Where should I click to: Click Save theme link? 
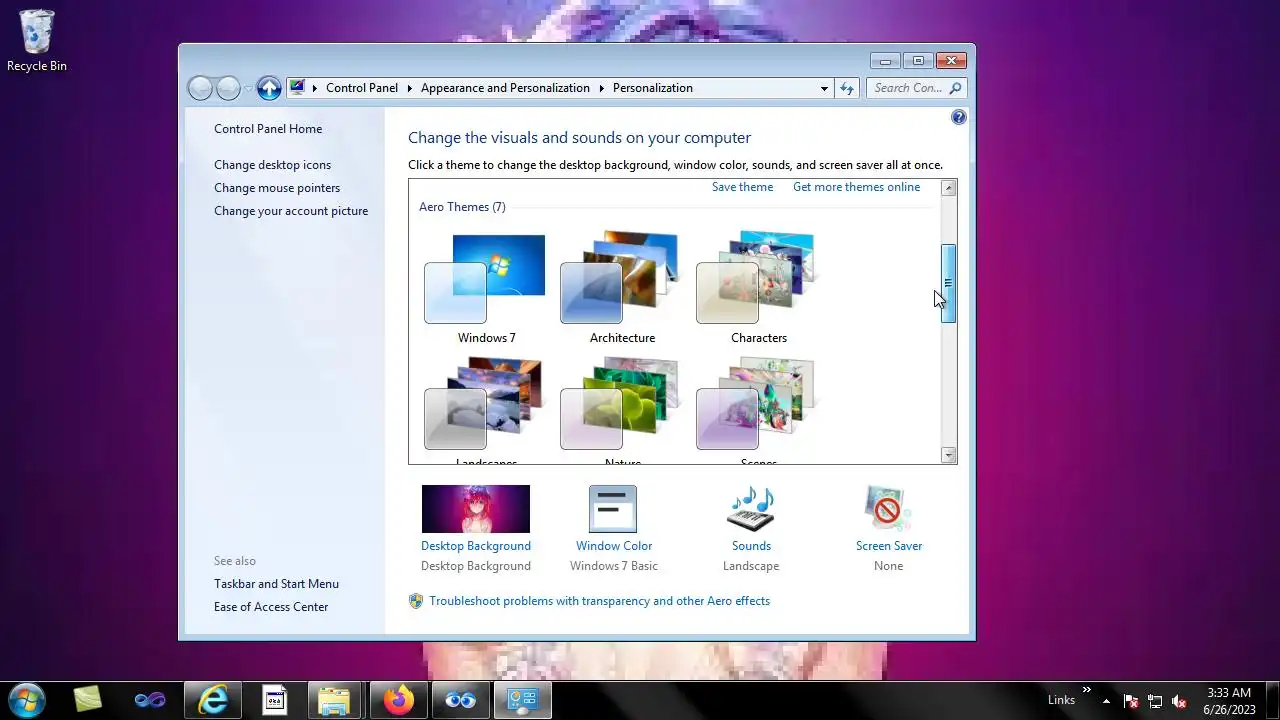tap(742, 187)
